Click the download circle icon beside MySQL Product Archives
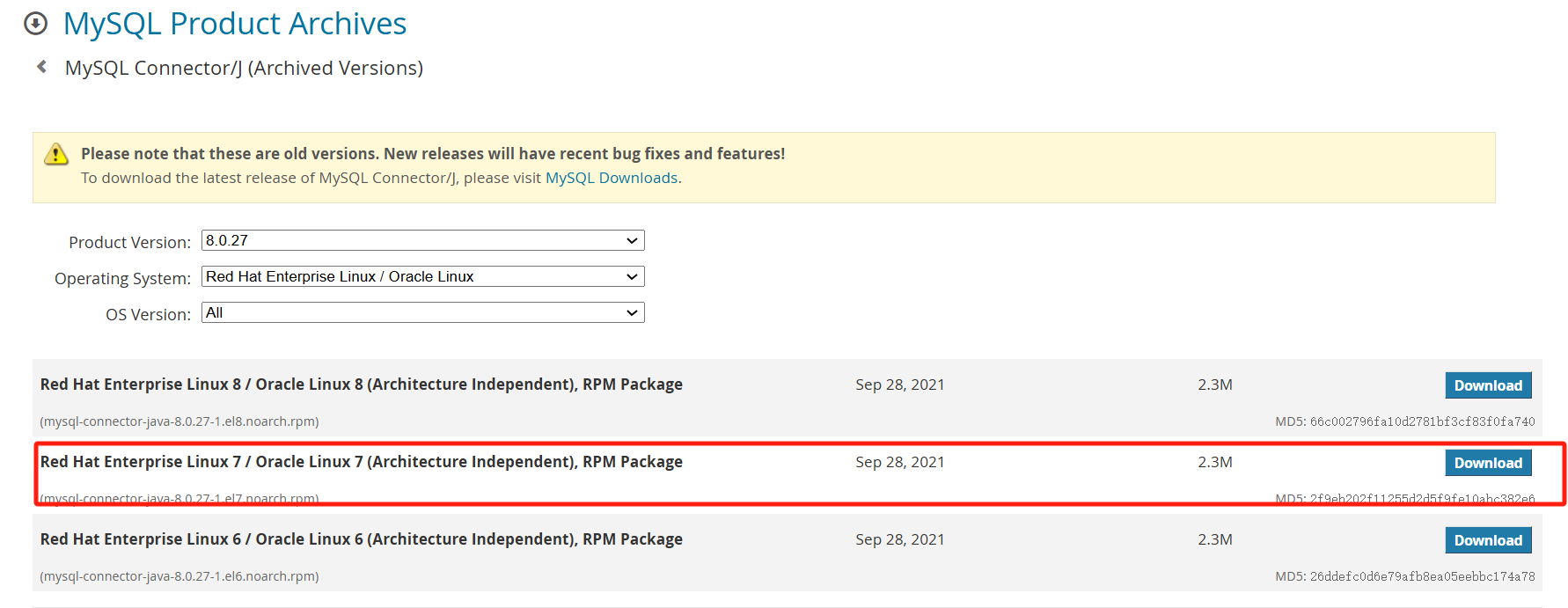Viewport: 1568px width, 608px height. 35,24
